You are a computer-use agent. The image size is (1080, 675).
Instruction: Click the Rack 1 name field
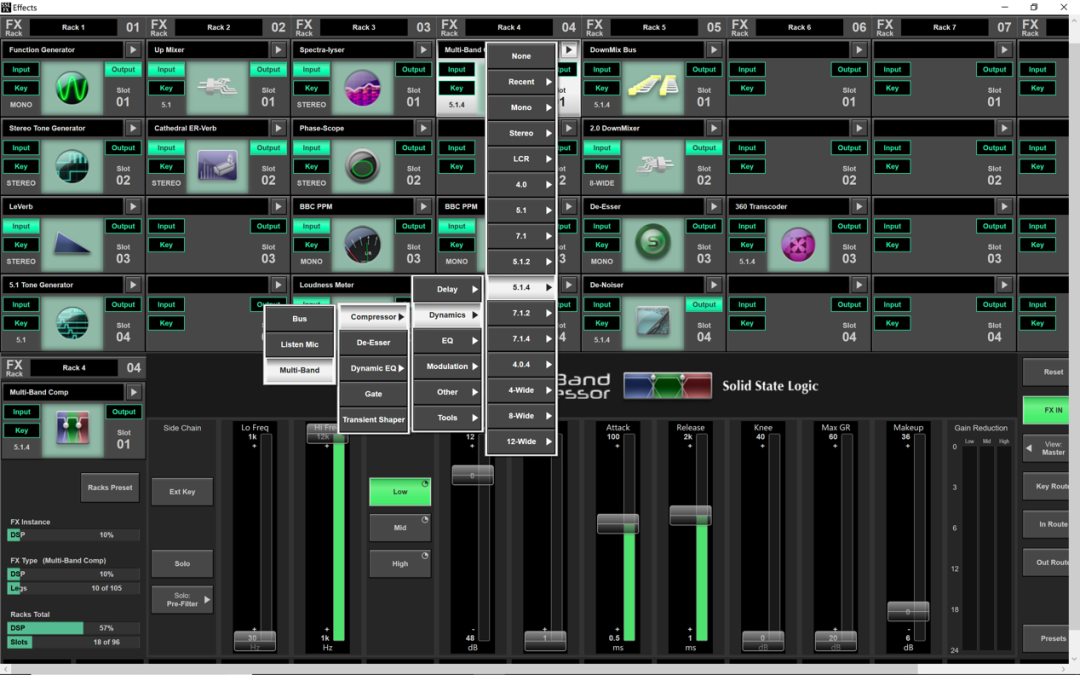(x=74, y=28)
